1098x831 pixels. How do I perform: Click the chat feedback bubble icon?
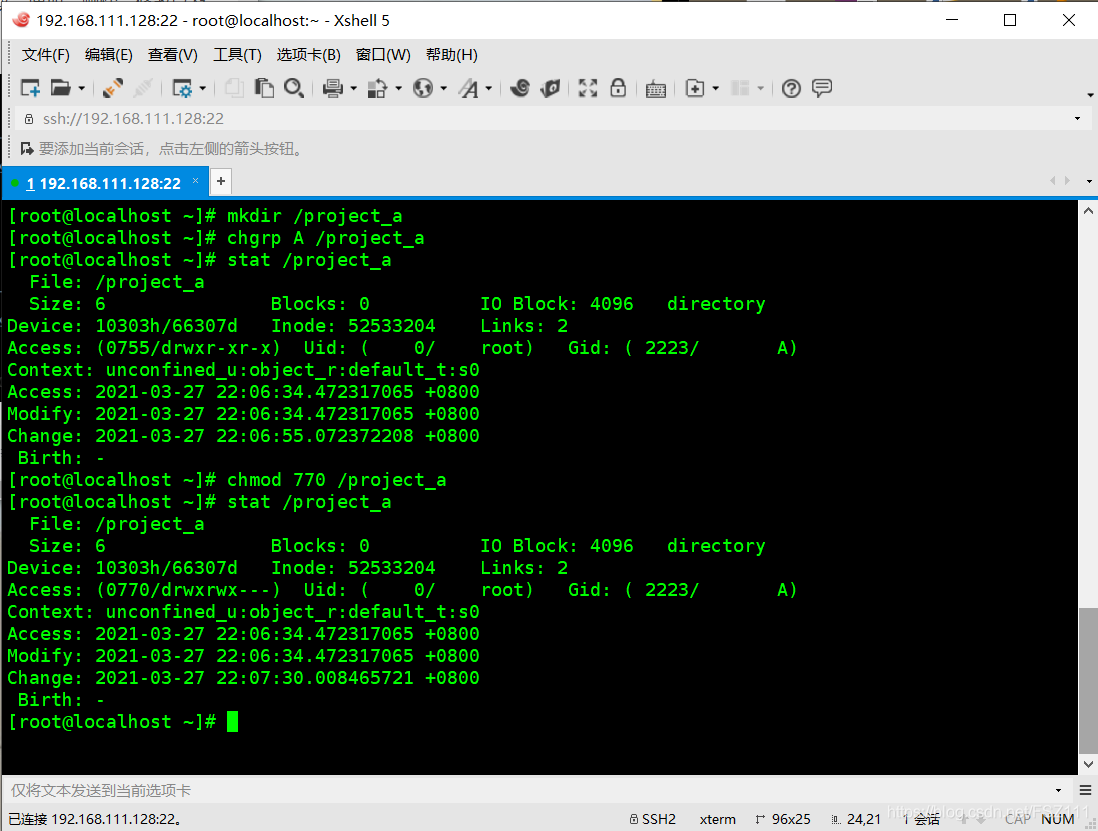(821, 88)
